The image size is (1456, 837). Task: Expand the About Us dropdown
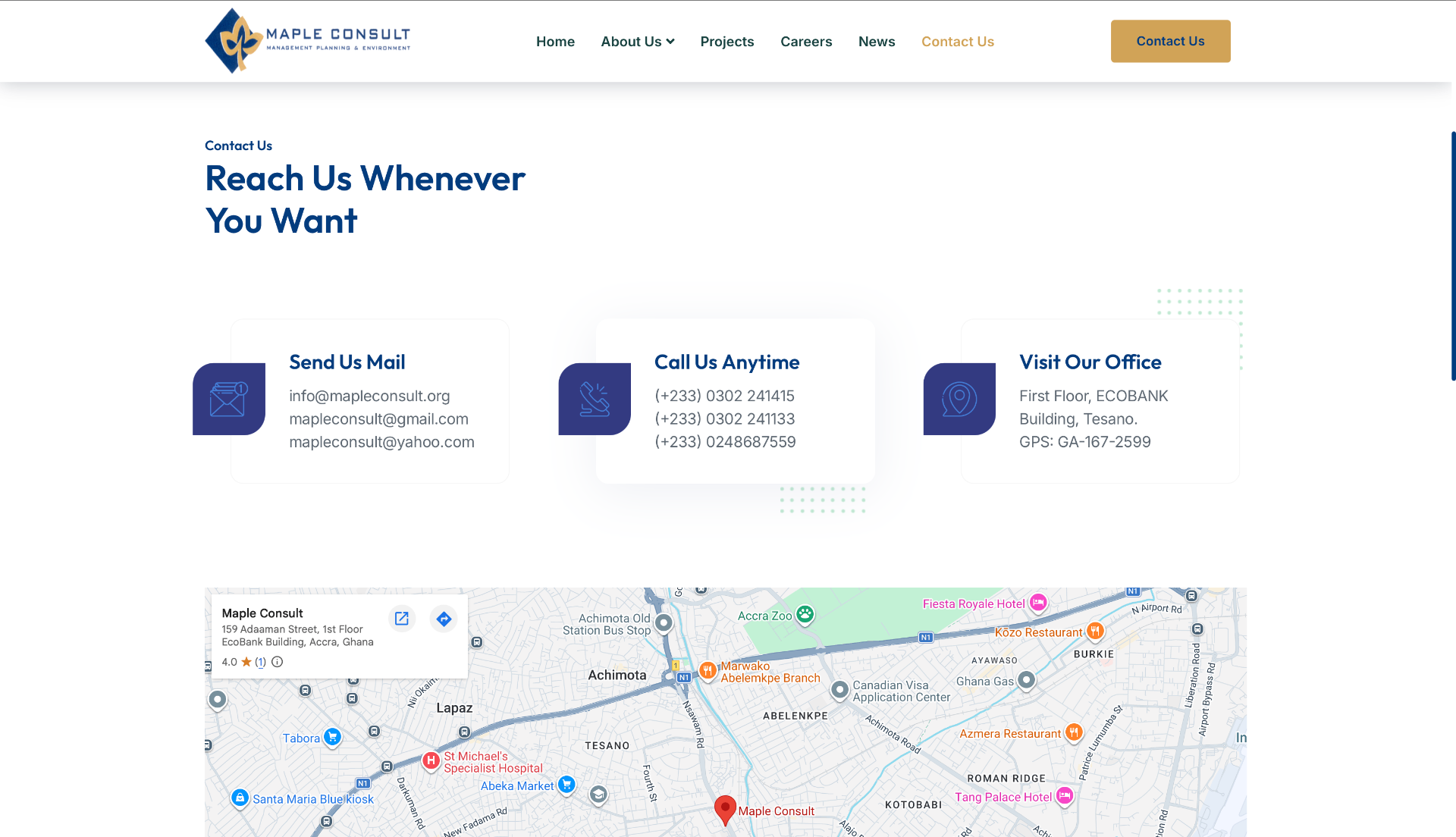638,42
